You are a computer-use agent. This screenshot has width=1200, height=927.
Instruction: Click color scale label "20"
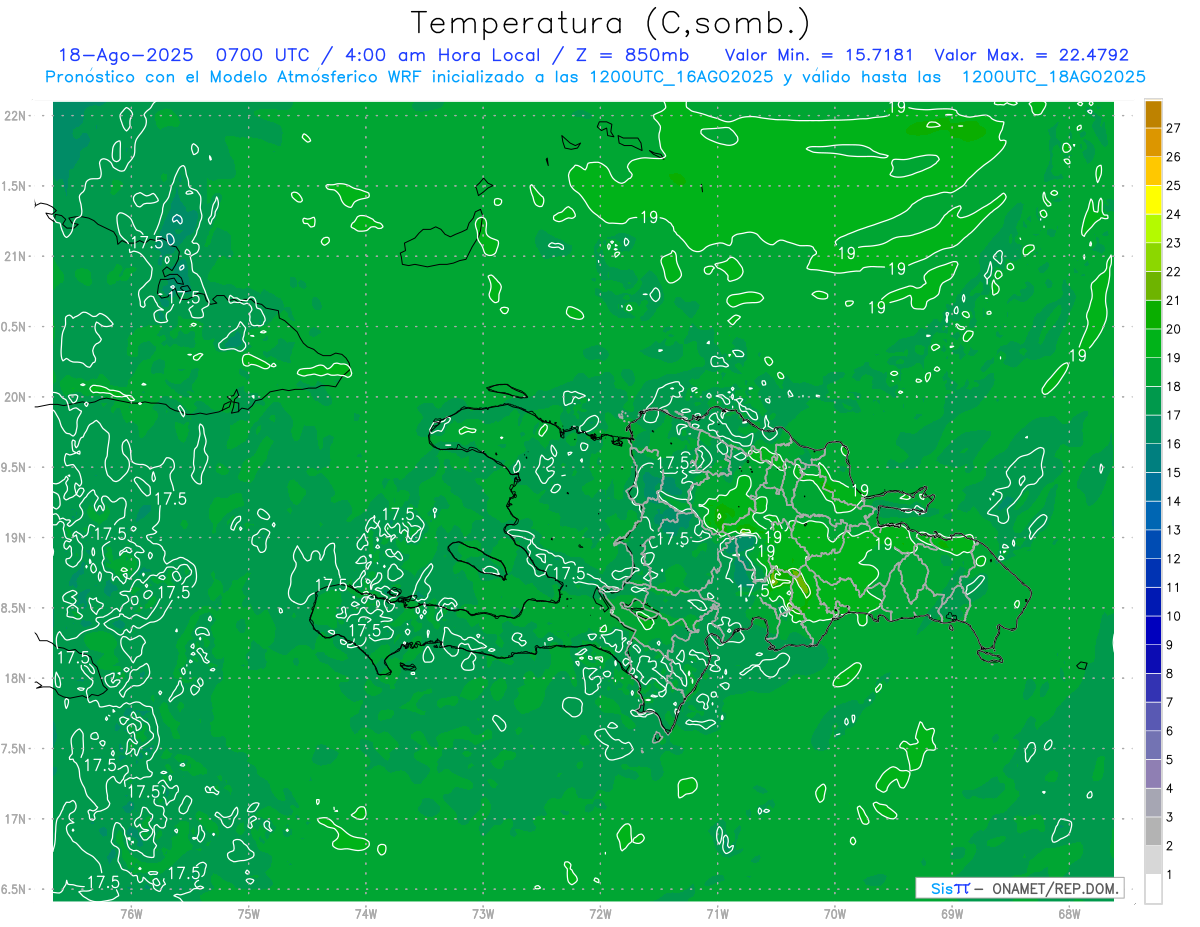point(1174,329)
